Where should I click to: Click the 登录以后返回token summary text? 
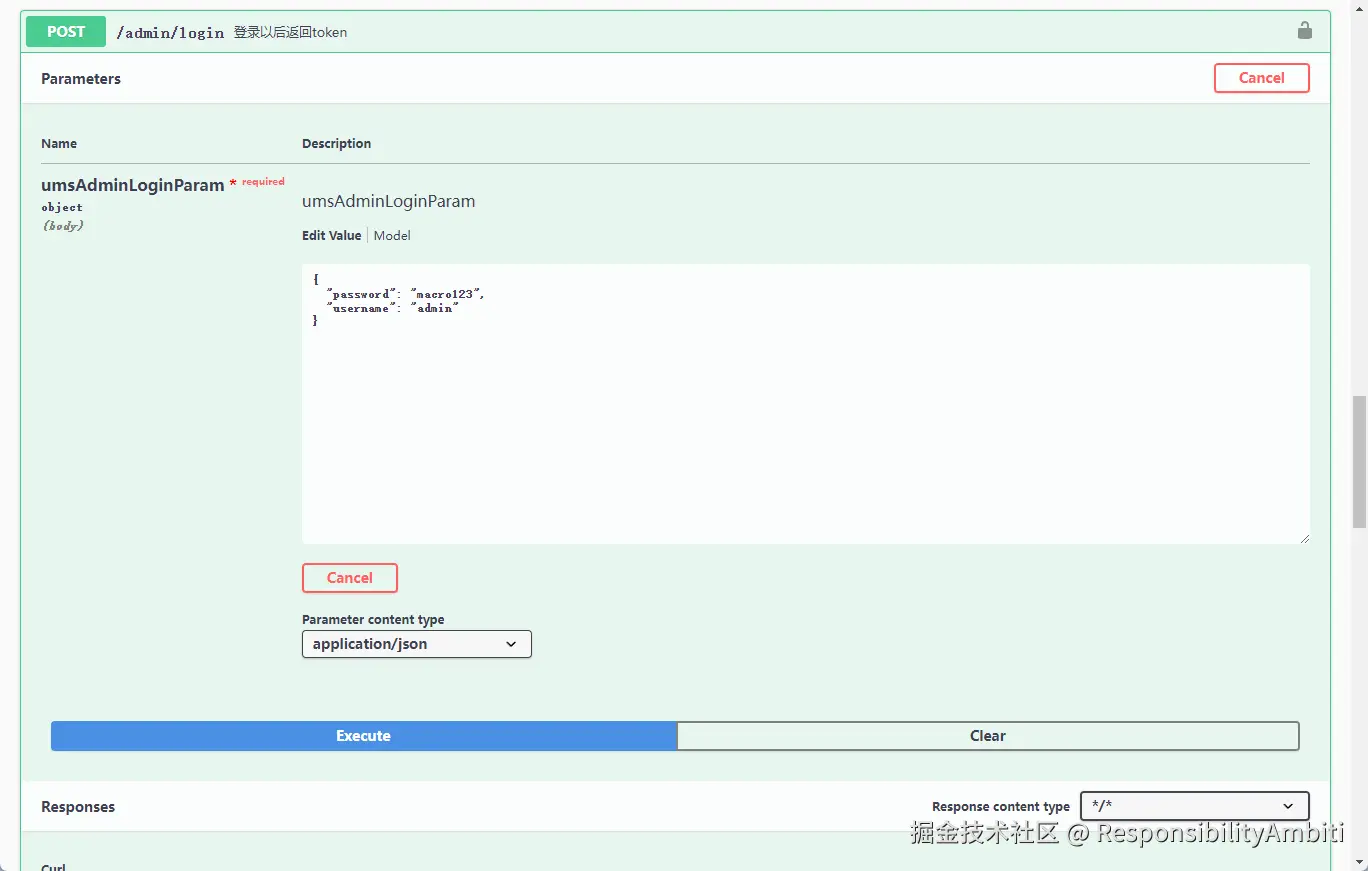click(290, 32)
